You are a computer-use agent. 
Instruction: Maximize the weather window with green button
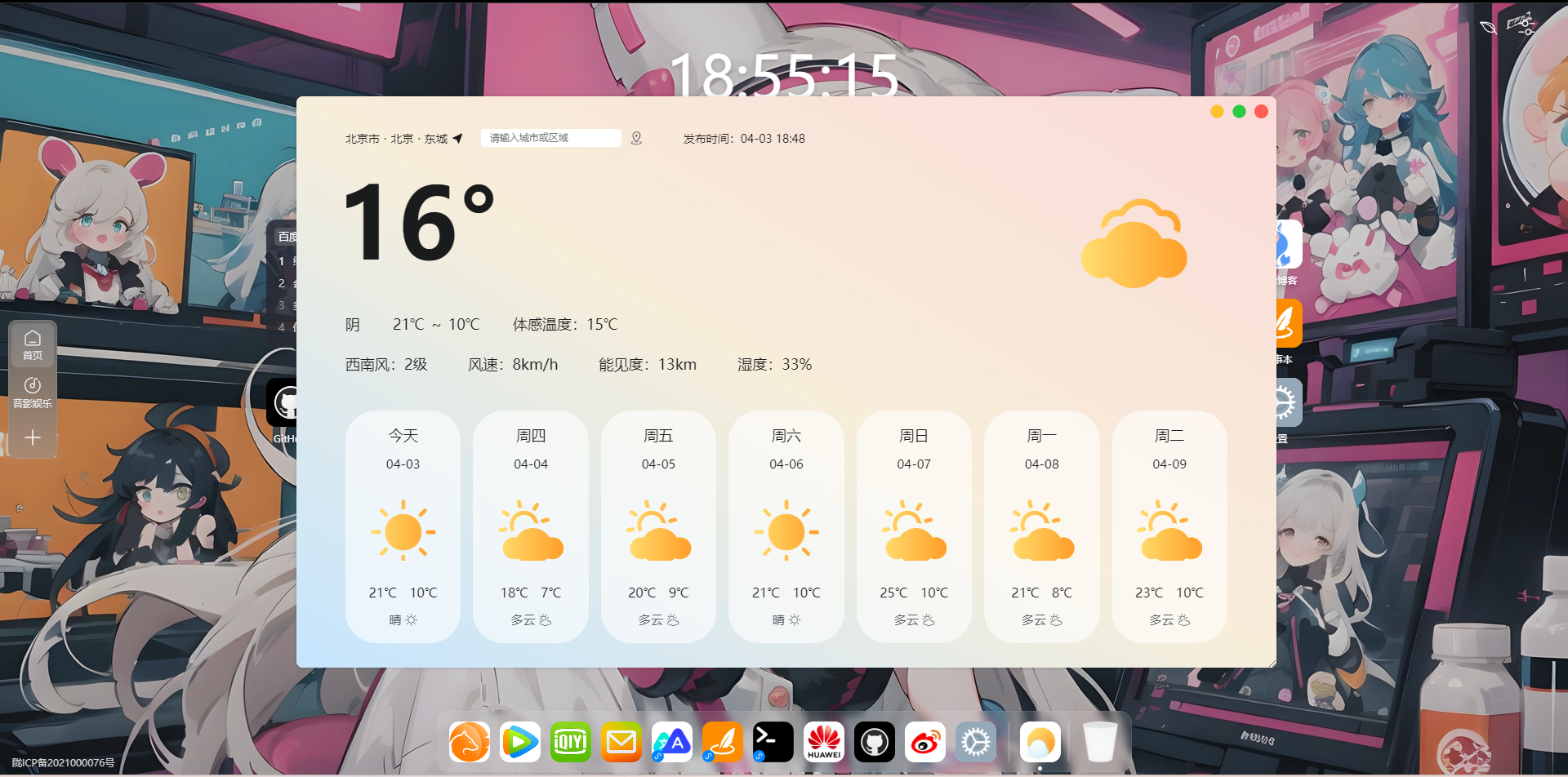1239,112
